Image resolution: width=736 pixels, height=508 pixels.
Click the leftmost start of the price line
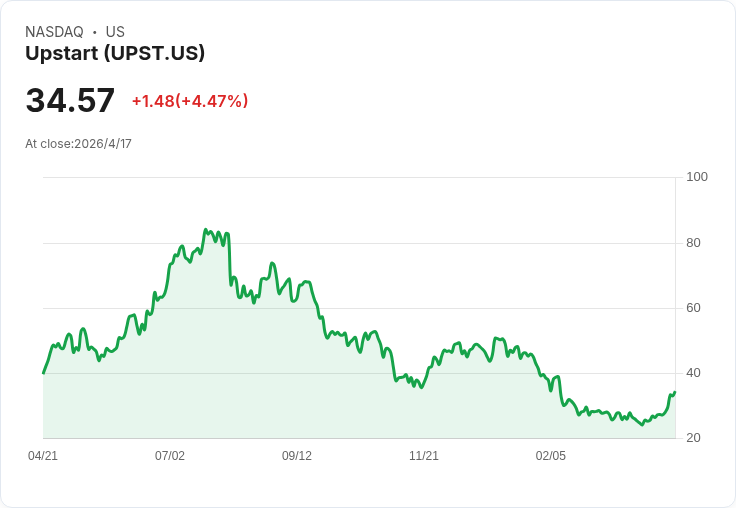click(x=43, y=373)
